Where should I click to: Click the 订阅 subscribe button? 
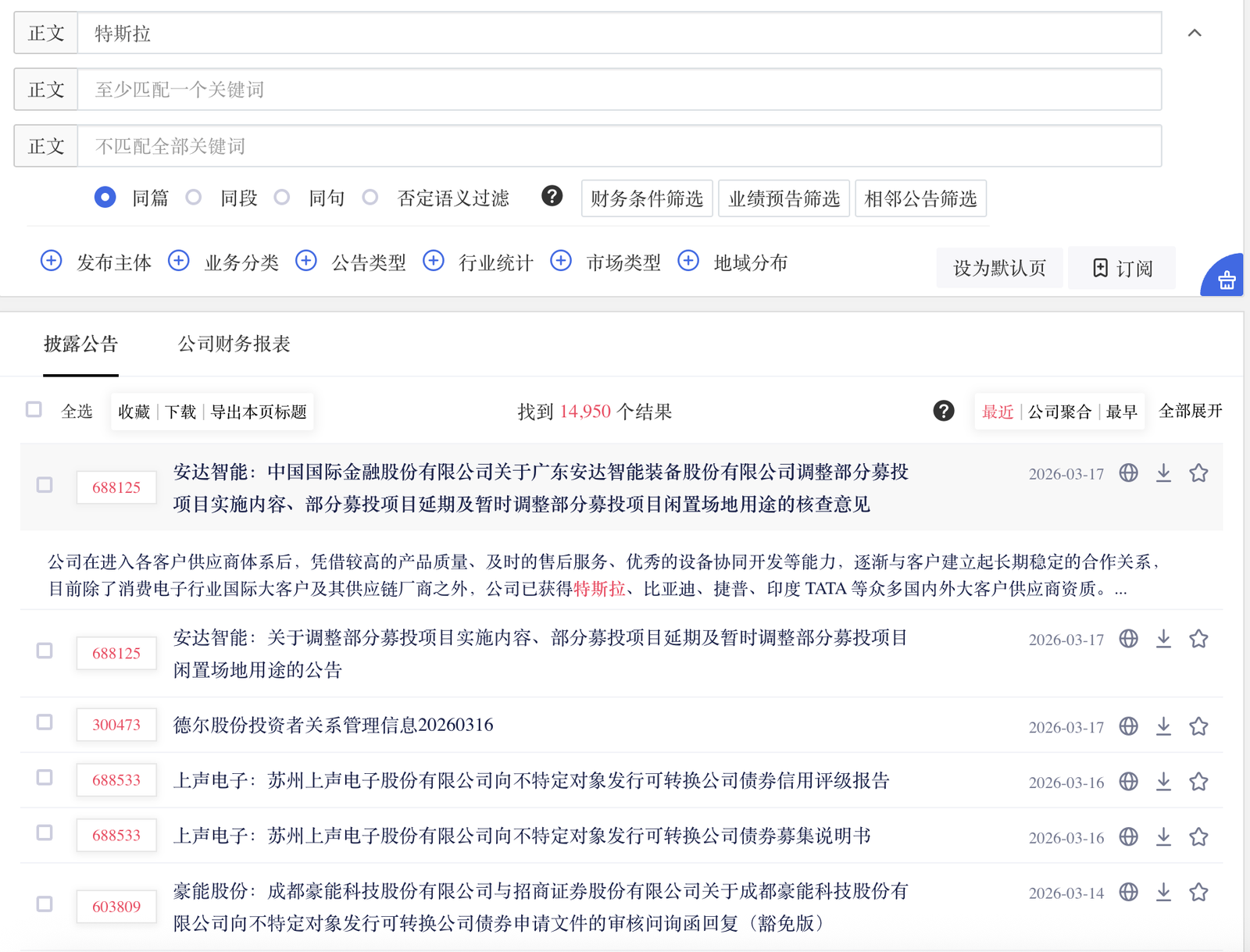coord(1122,268)
